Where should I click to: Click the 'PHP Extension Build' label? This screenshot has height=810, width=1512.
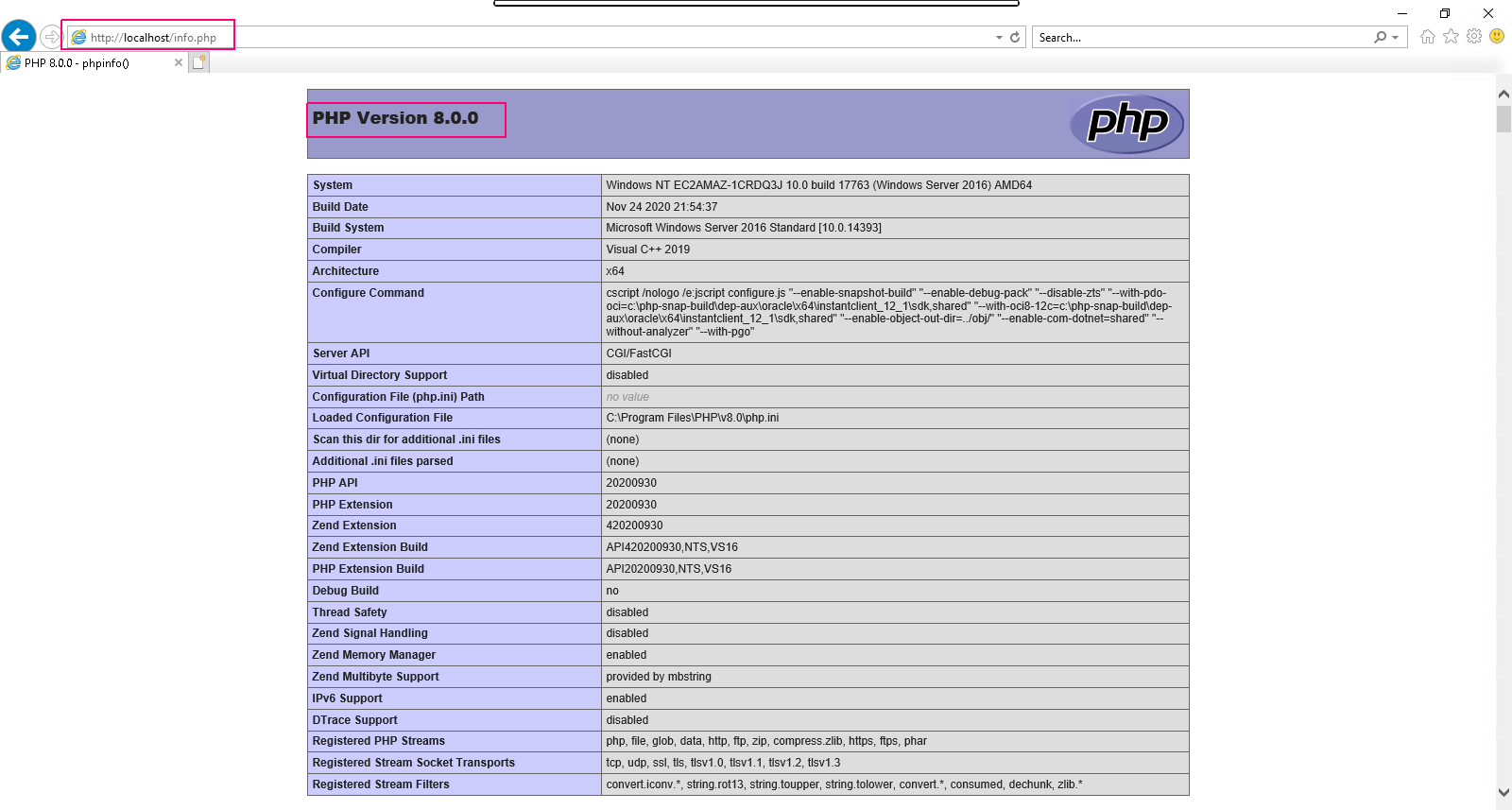[x=368, y=569]
